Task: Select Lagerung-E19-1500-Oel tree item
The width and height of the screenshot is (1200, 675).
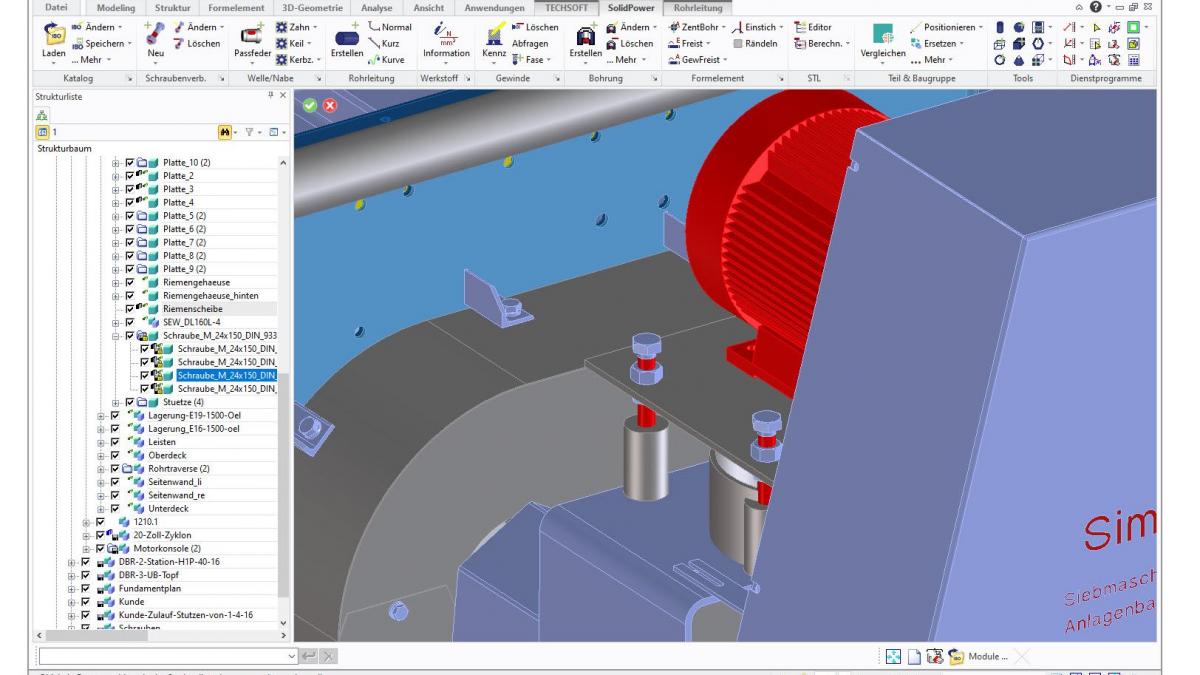Action: pyautogui.click(x=194, y=415)
